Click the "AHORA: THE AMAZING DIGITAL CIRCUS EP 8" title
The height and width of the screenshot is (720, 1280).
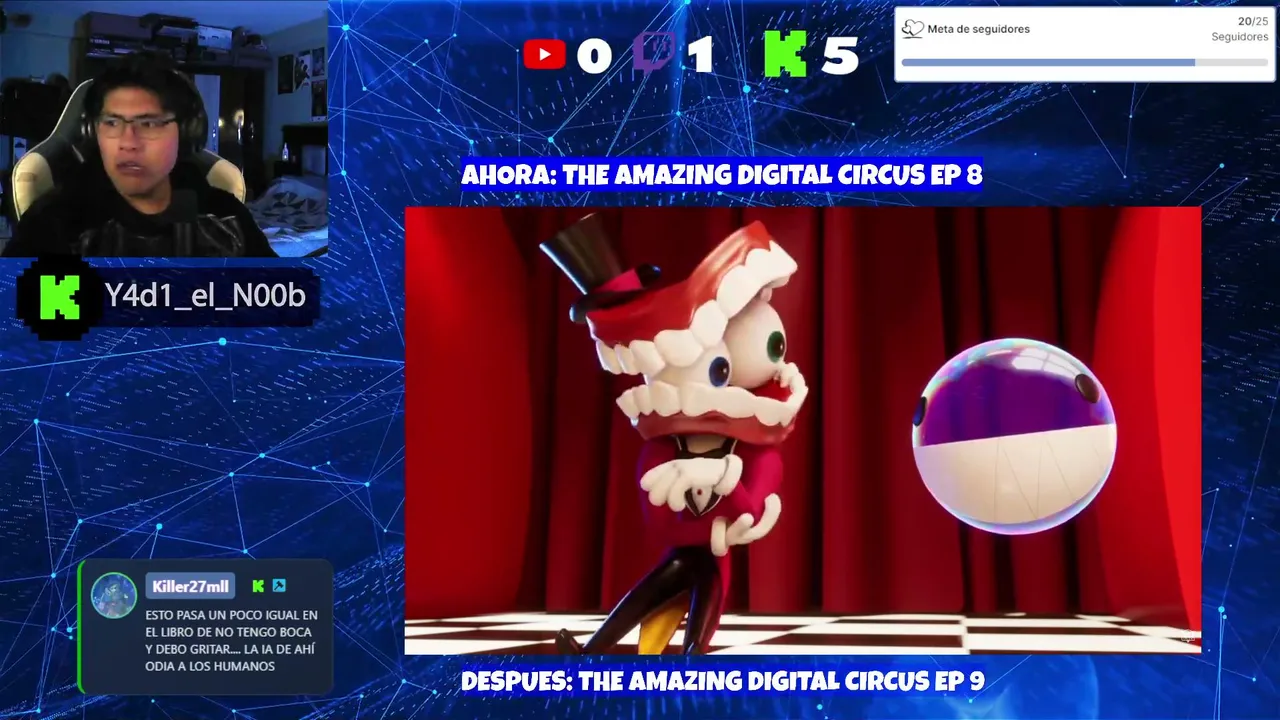click(722, 175)
